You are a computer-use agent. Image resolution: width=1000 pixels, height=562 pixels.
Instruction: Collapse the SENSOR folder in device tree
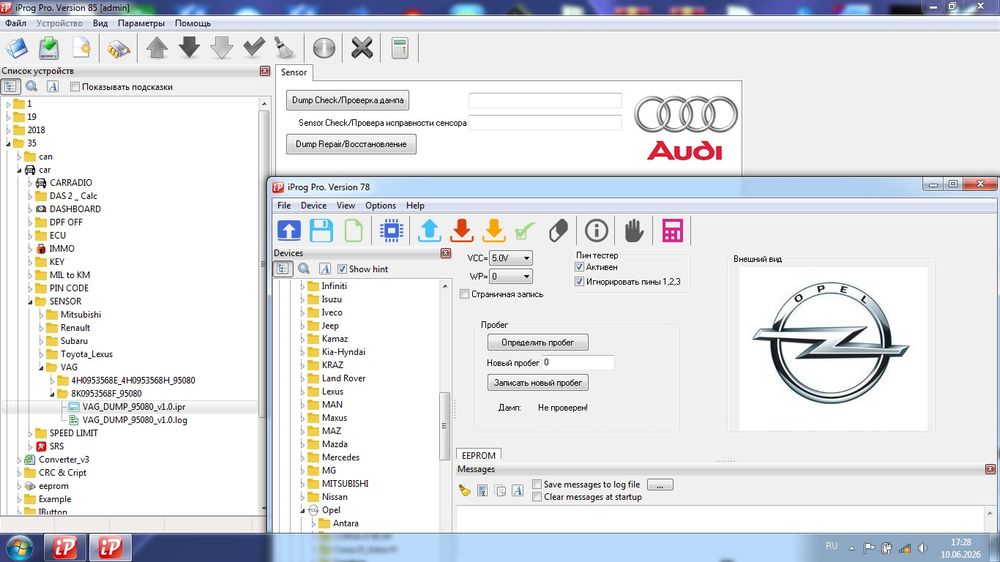point(30,302)
